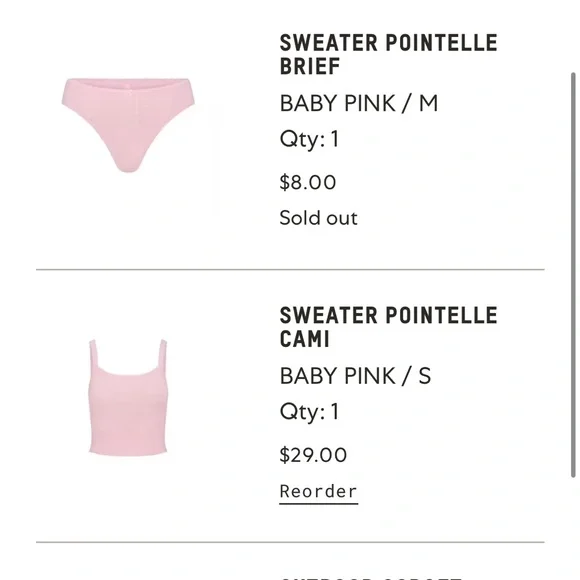Click the Sold out label for the brief
This screenshot has width=580, height=580.
click(x=318, y=218)
